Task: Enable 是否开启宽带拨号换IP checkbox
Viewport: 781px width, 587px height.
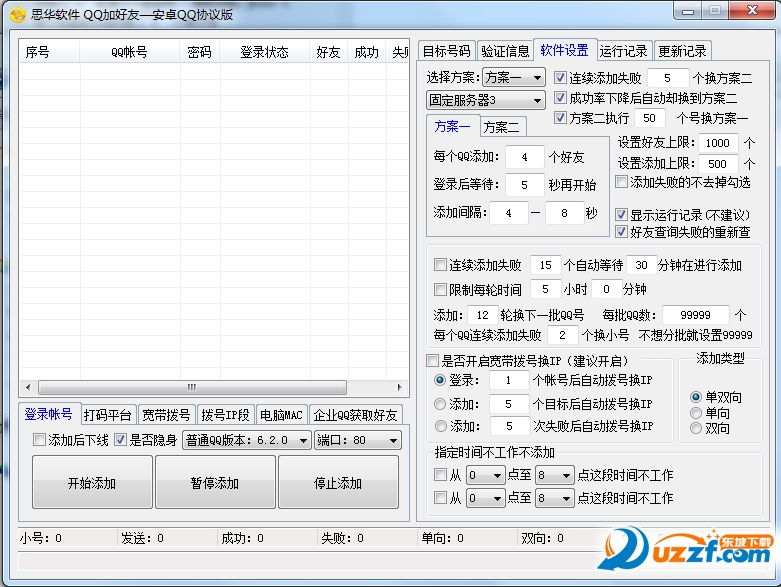Action: tap(432, 360)
